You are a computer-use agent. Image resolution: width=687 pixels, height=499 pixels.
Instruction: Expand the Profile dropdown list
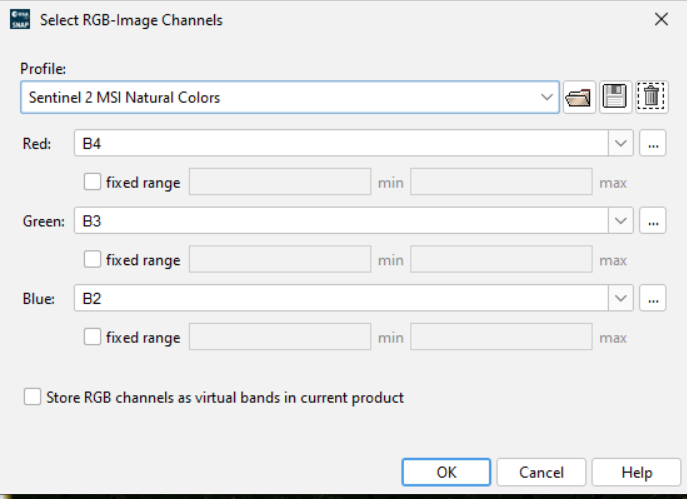(x=546, y=97)
